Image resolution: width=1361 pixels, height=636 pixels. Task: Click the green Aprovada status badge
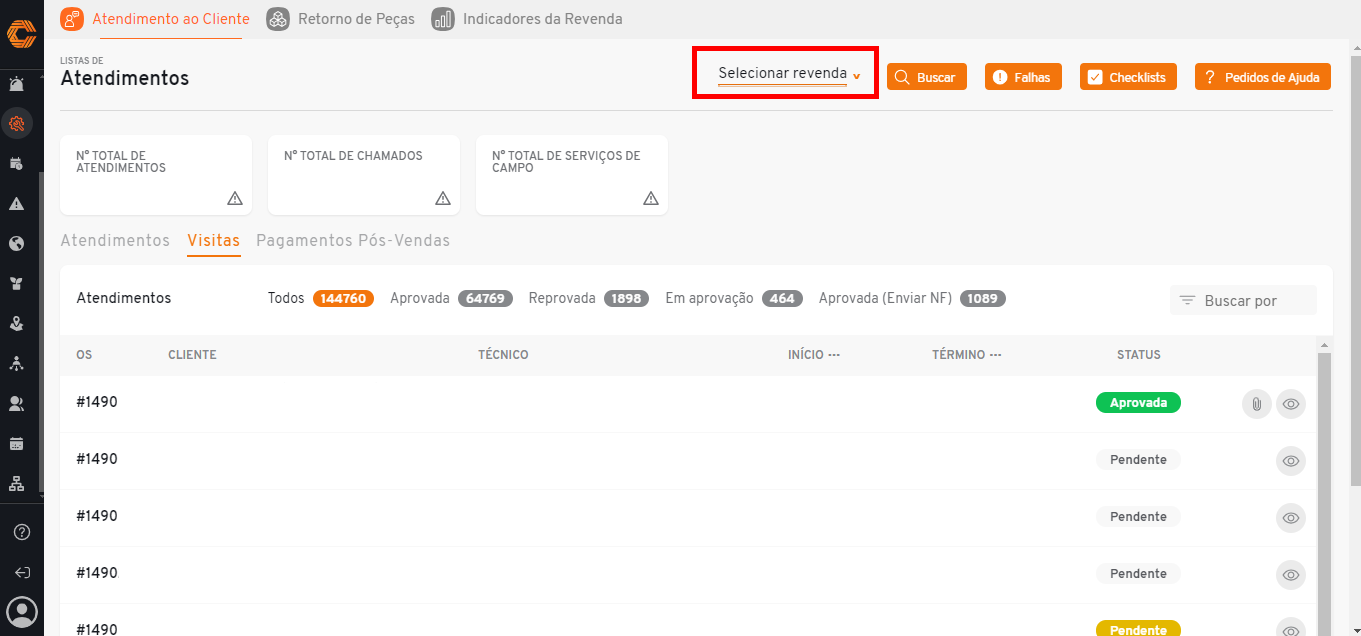[1138, 403]
